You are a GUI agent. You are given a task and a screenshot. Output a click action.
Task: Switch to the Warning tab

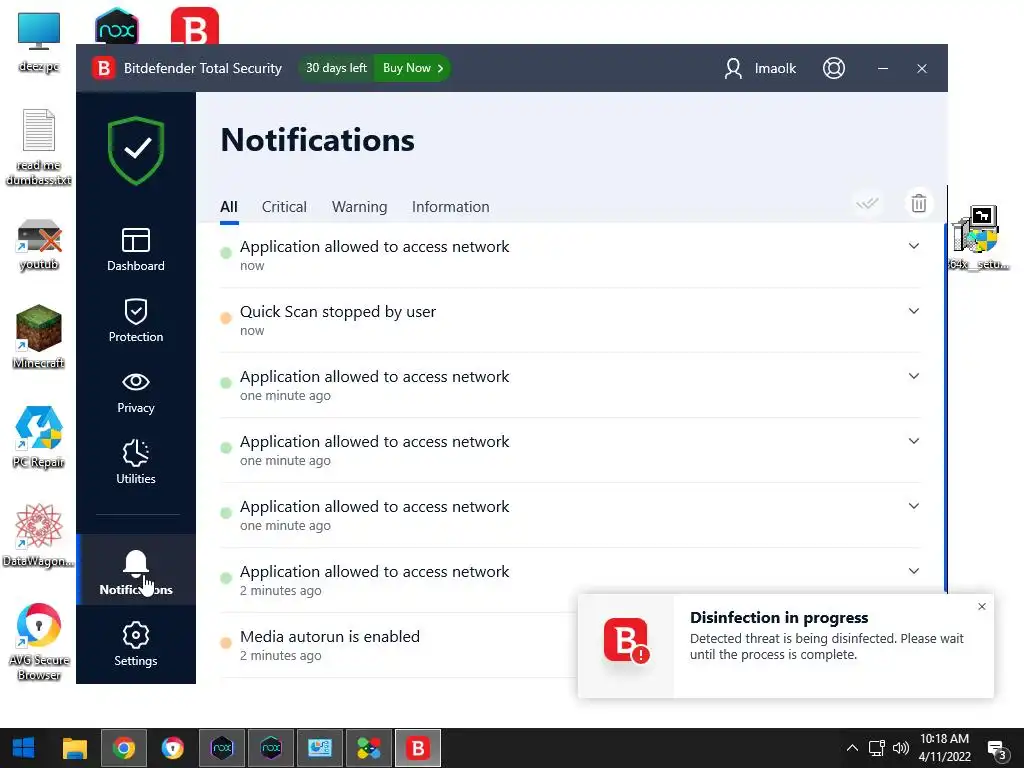point(359,207)
